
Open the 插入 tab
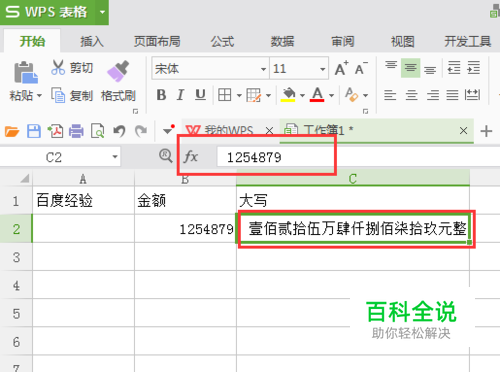click(92, 41)
